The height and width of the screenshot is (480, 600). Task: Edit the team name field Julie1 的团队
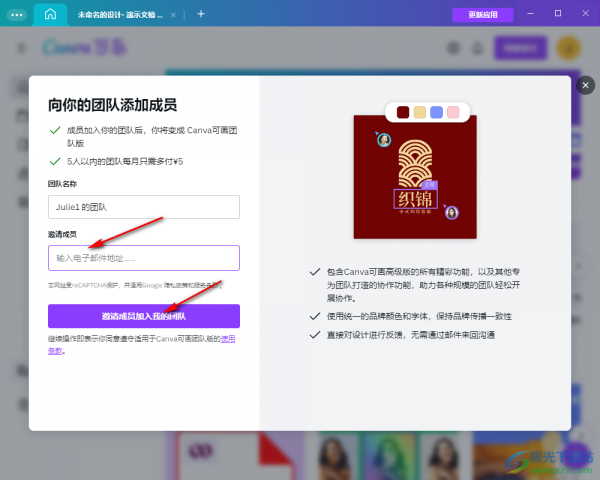click(x=144, y=207)
